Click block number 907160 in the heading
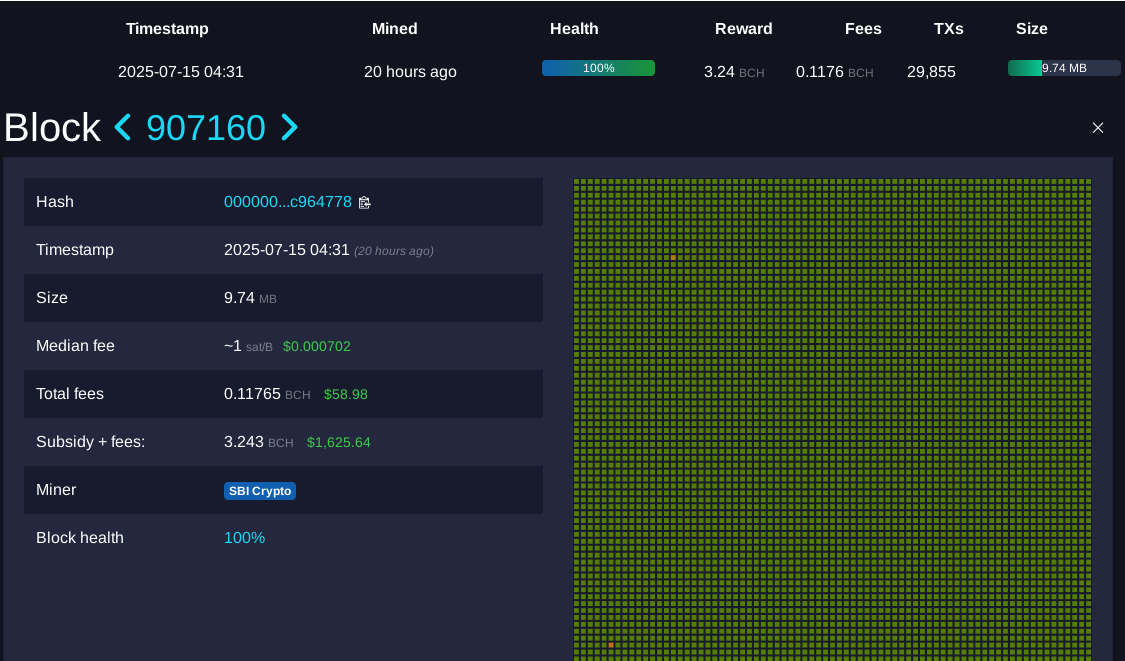 [206, 128]
